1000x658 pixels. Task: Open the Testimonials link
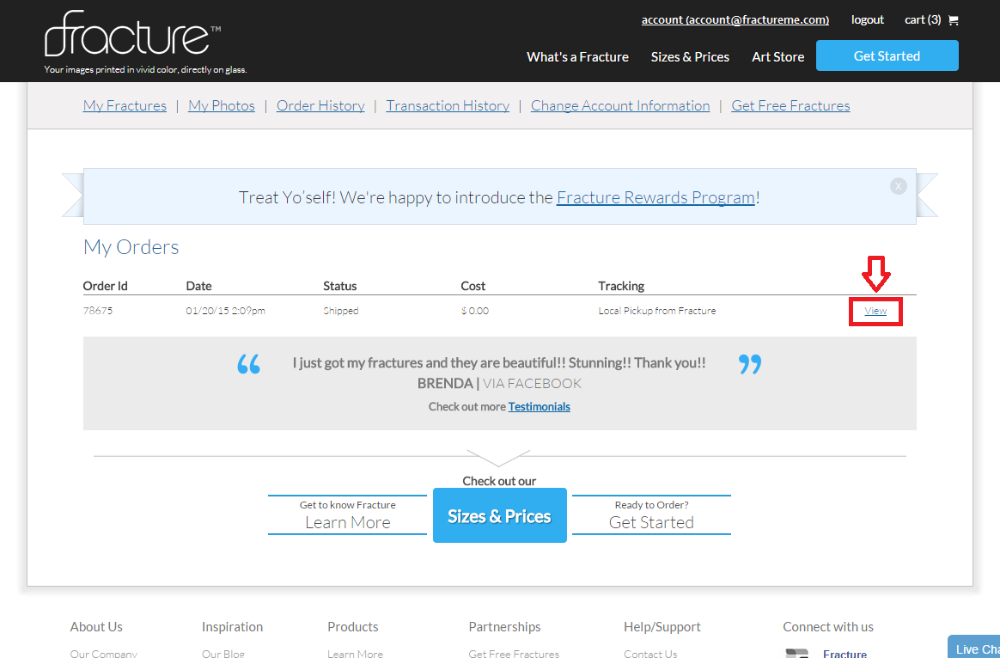tap(539, 407)
